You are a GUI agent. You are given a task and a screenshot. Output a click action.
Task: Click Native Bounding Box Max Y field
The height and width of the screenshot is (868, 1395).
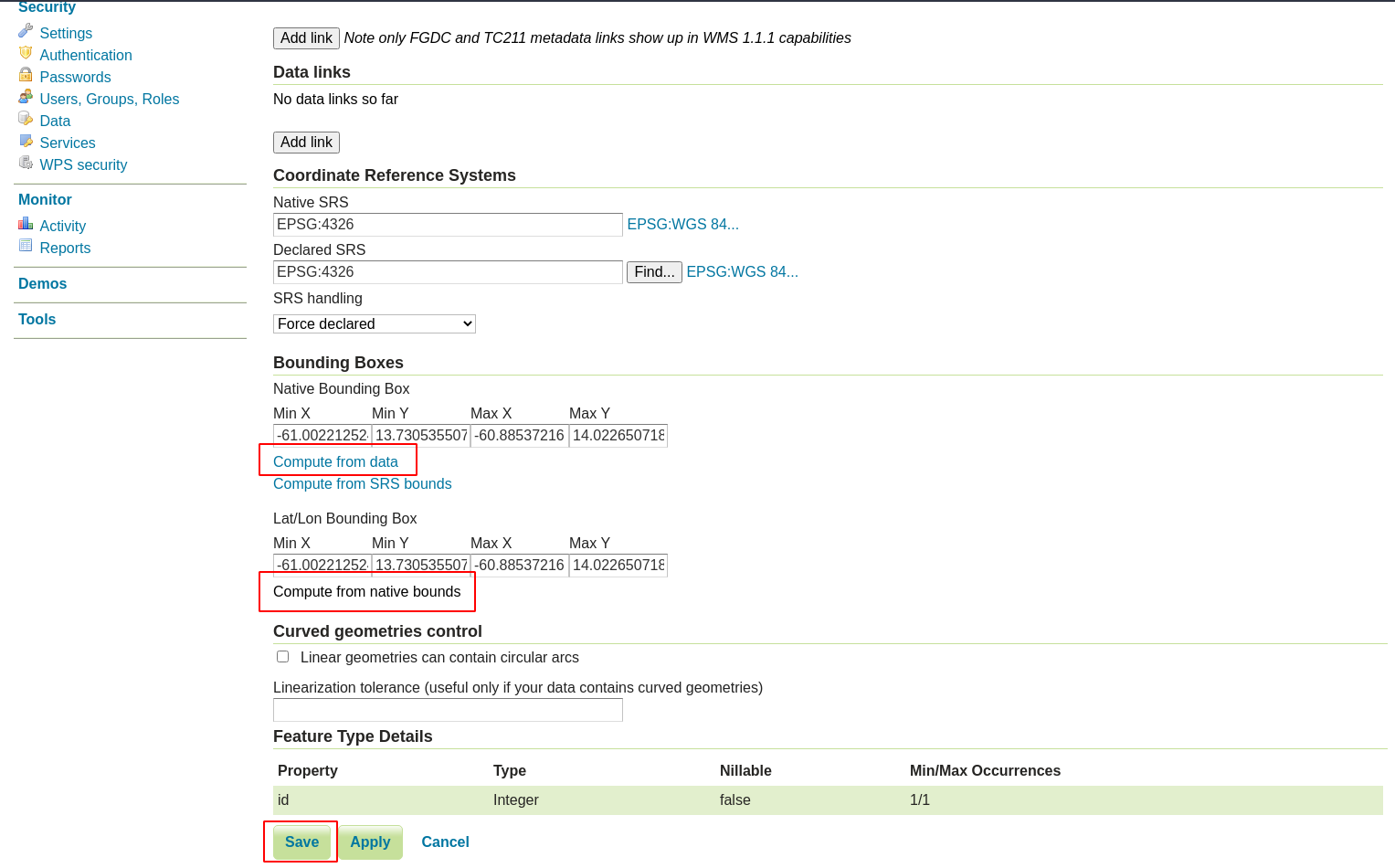click(618, 436)
